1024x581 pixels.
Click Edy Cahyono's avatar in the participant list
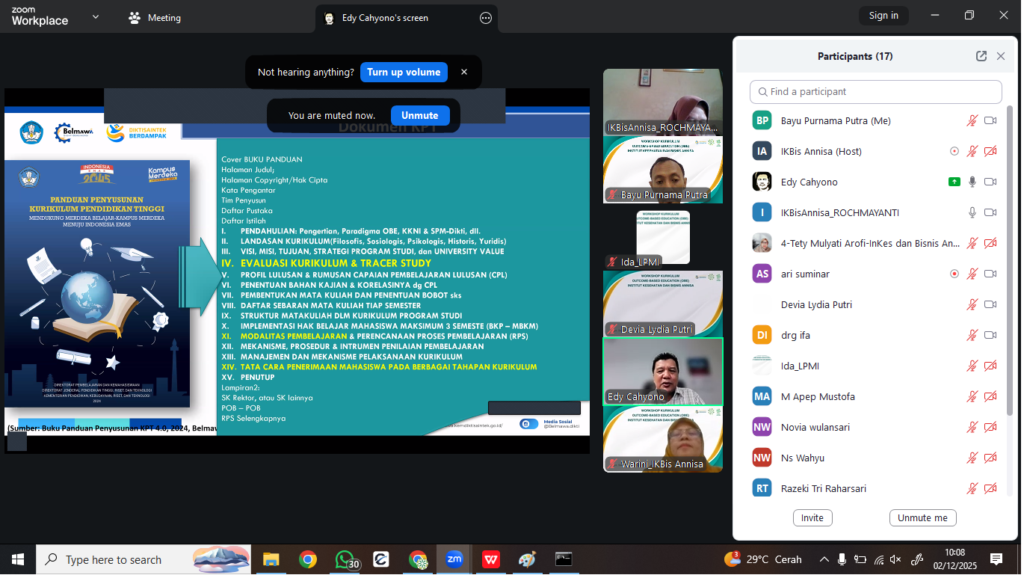pos(762,182)
